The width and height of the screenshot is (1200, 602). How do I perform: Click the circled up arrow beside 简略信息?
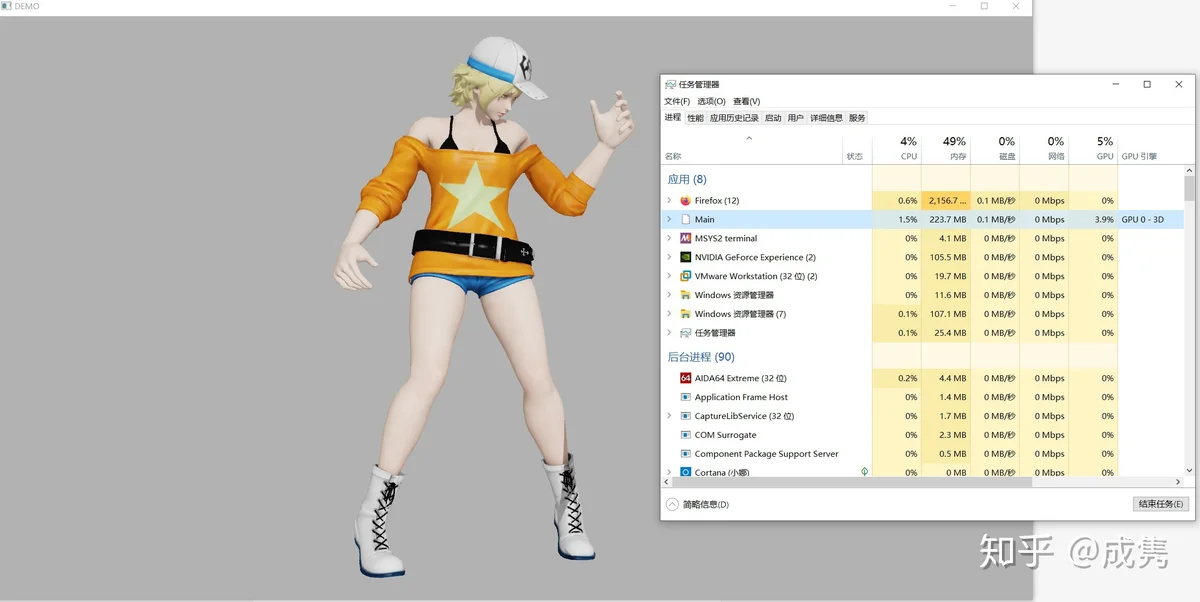tap(672, 504)
